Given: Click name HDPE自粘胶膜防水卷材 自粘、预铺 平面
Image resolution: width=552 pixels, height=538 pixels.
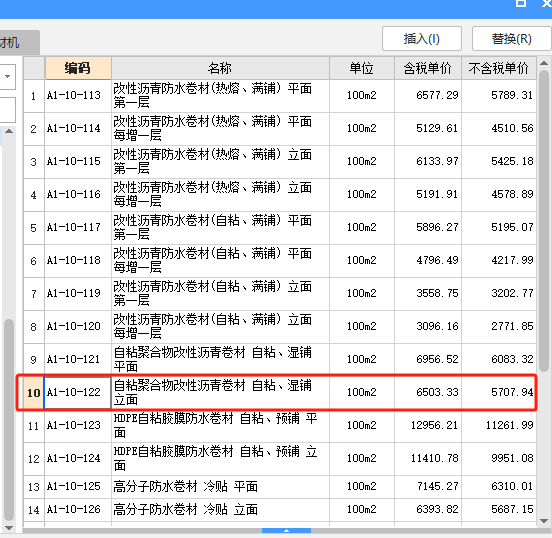Looking at the screenshot, I should coord(215,425).
